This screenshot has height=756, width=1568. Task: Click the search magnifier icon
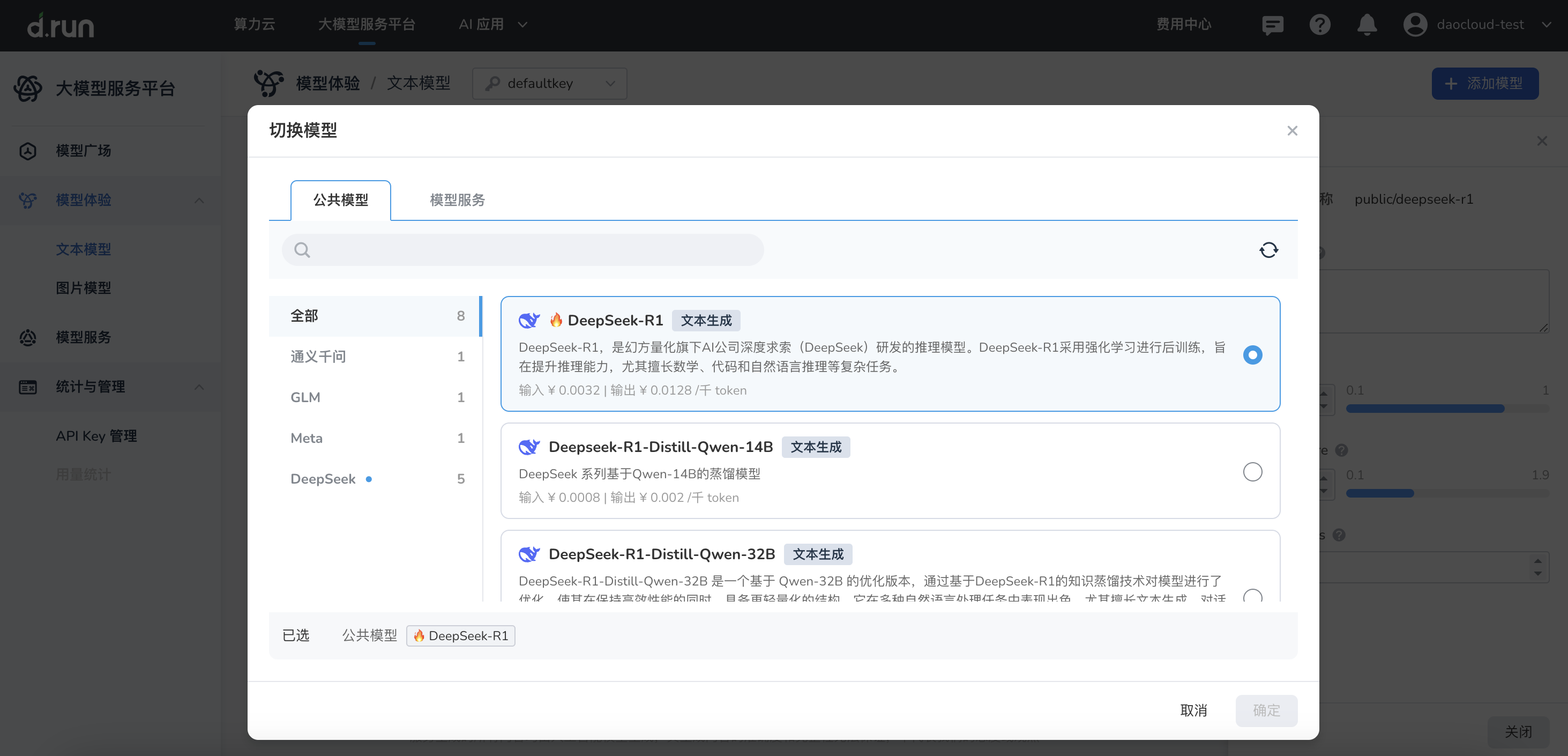click(x=302, y=250)
